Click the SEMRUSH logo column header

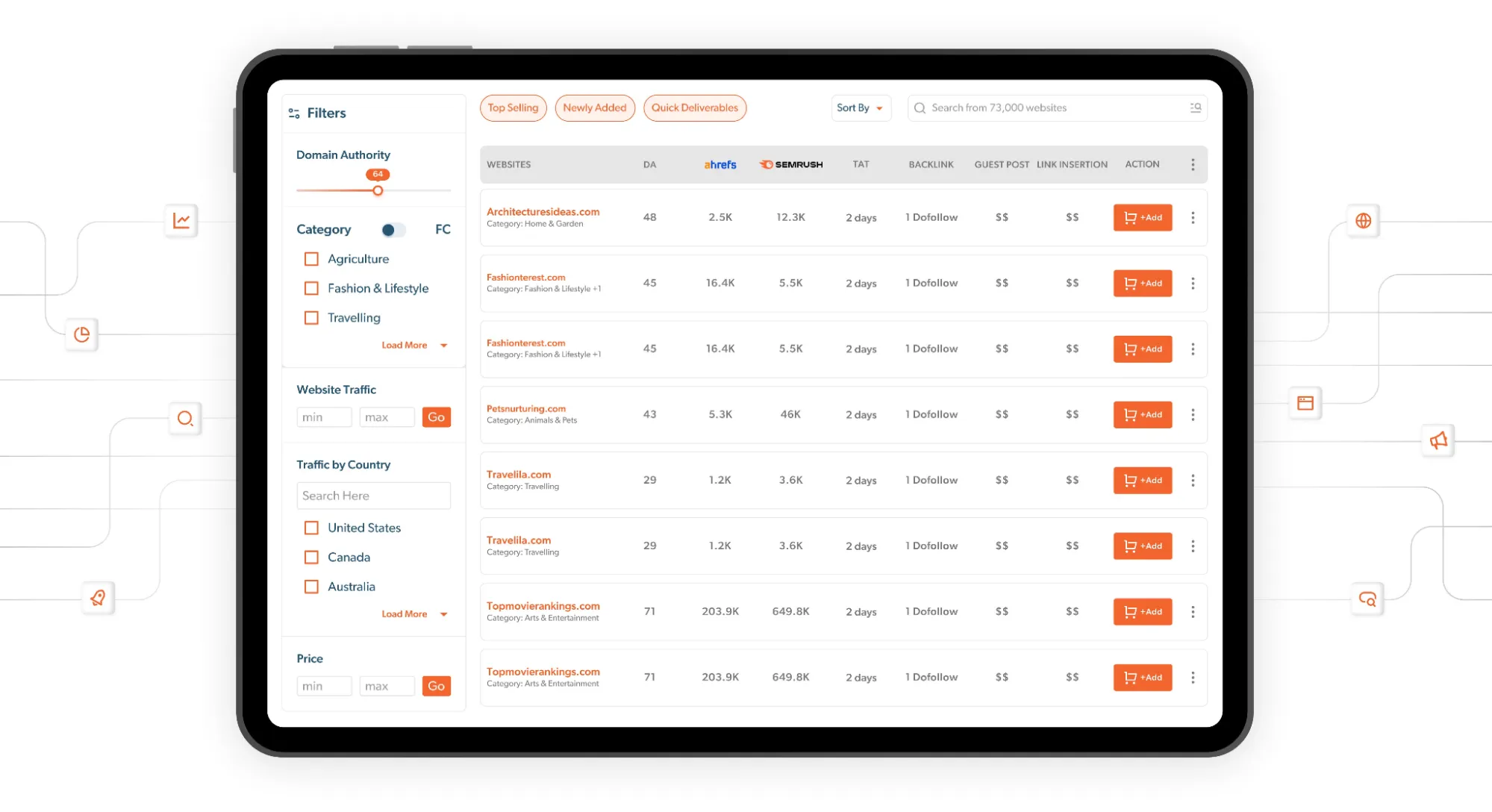[x=791, y=165]
